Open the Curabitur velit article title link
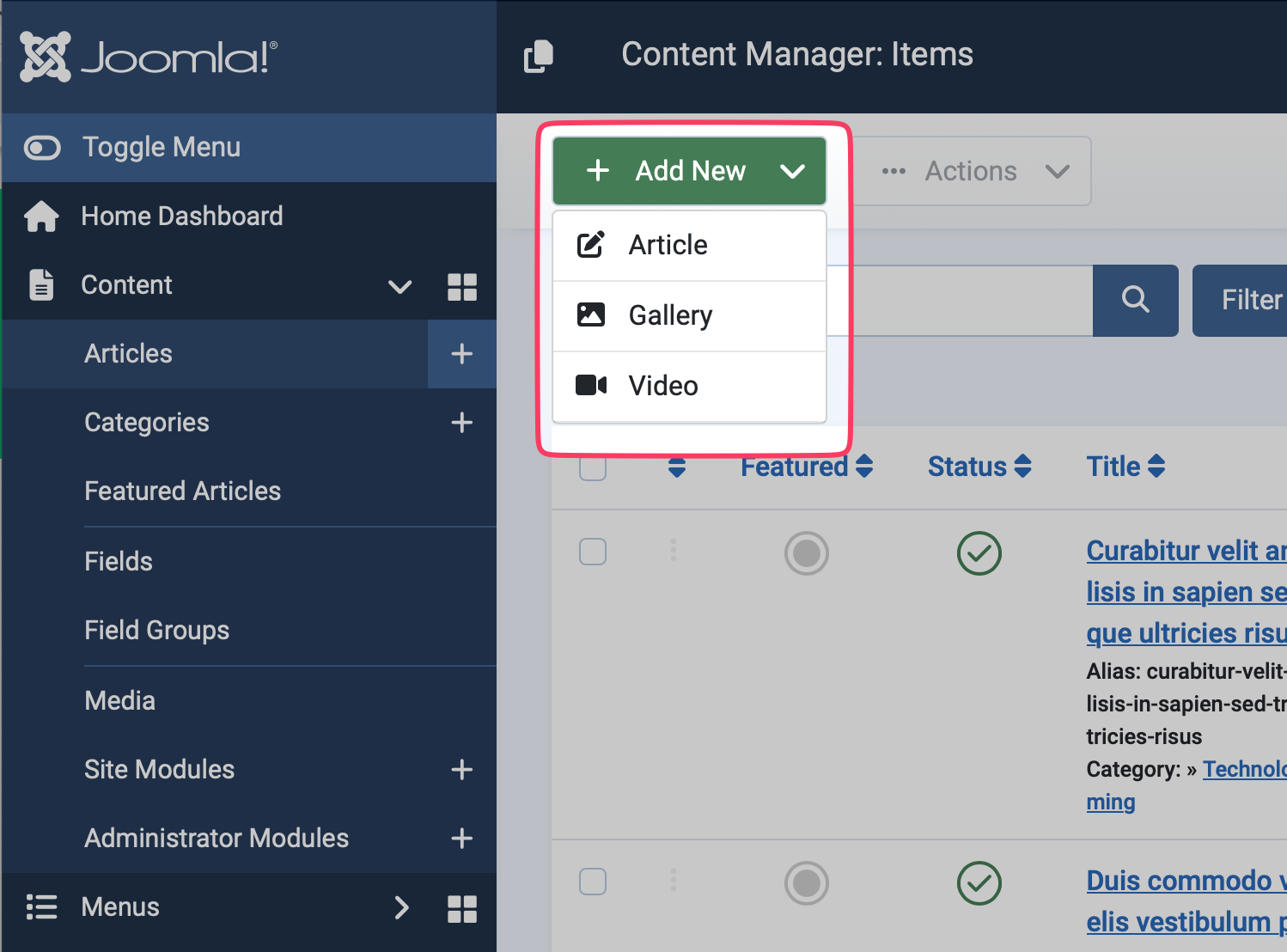Viewport: 1287px width, 952px height. [x=1186, y=551]
